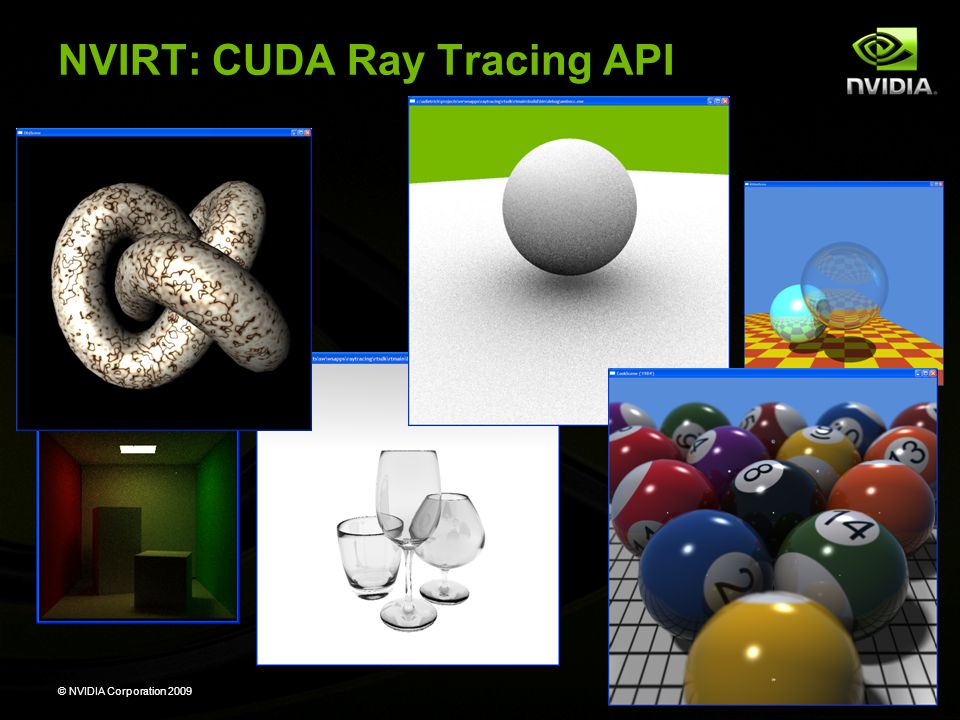Screen dimensions: 960x720
Task: Maximize the torus knot window
Action: [301, 132]
